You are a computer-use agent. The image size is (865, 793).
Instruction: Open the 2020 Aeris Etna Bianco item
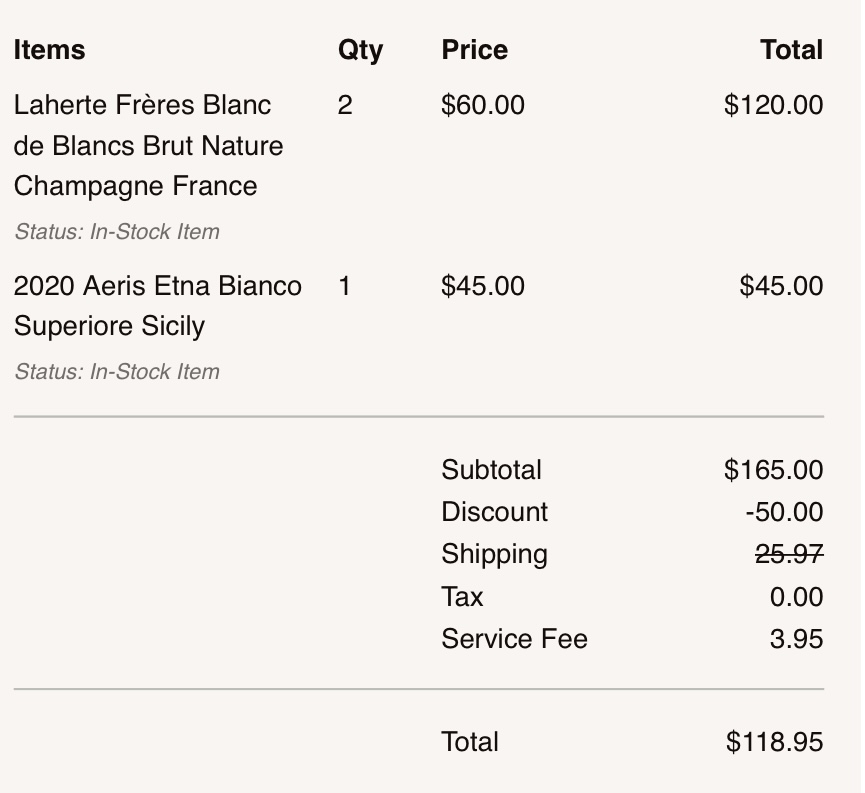click(157, 306)
